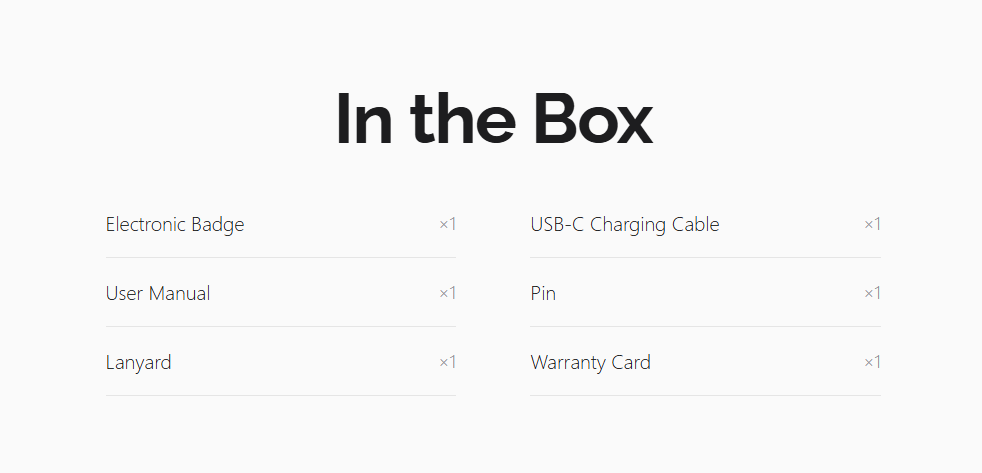
Task: Click the USB-C Charging Cable label
Action: pos(625,224)
